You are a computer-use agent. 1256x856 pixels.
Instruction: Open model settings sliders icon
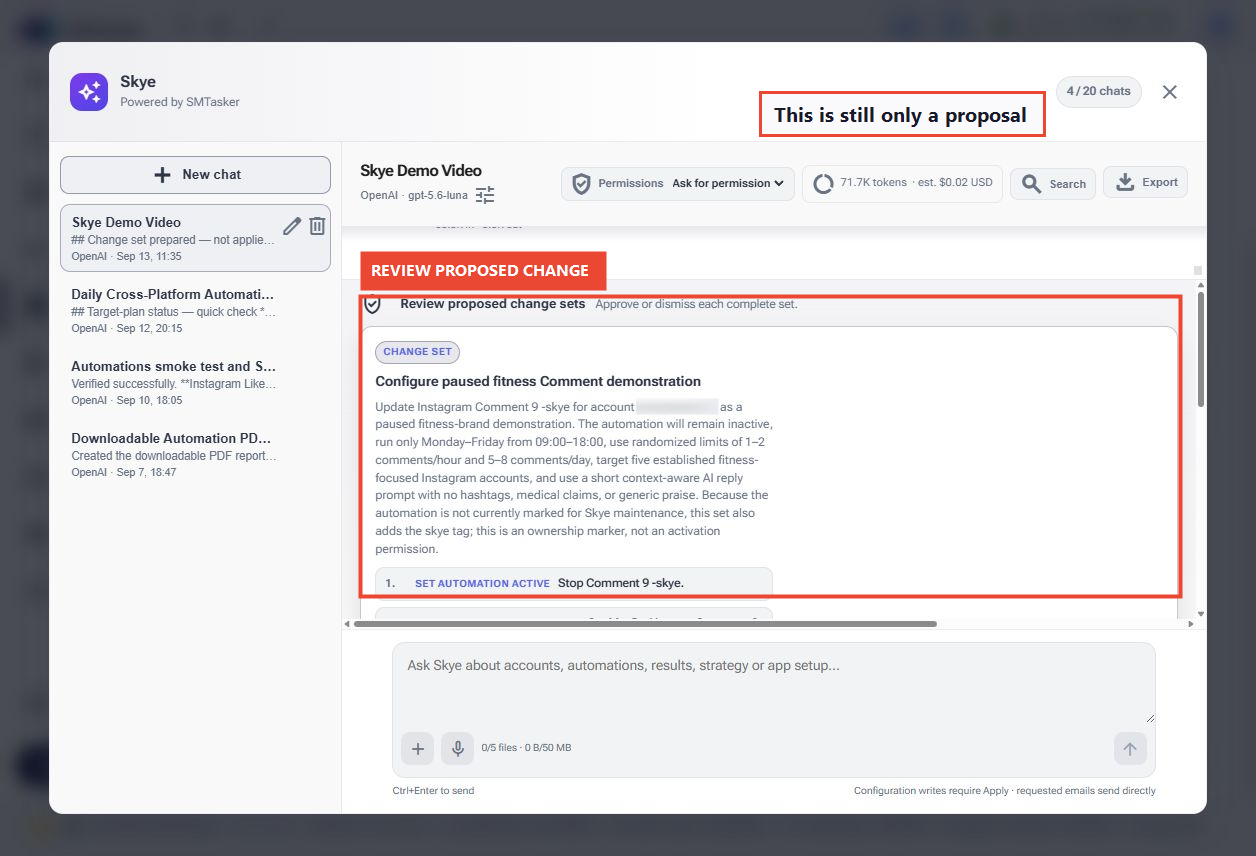coord(485,195)
